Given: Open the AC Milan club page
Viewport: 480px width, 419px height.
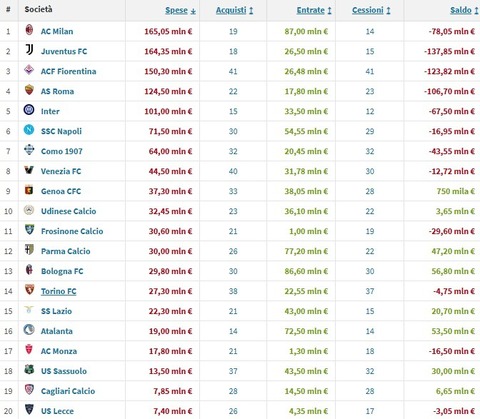Looking at the screenshot, I should pyautogui.click(x=57, y=31).
